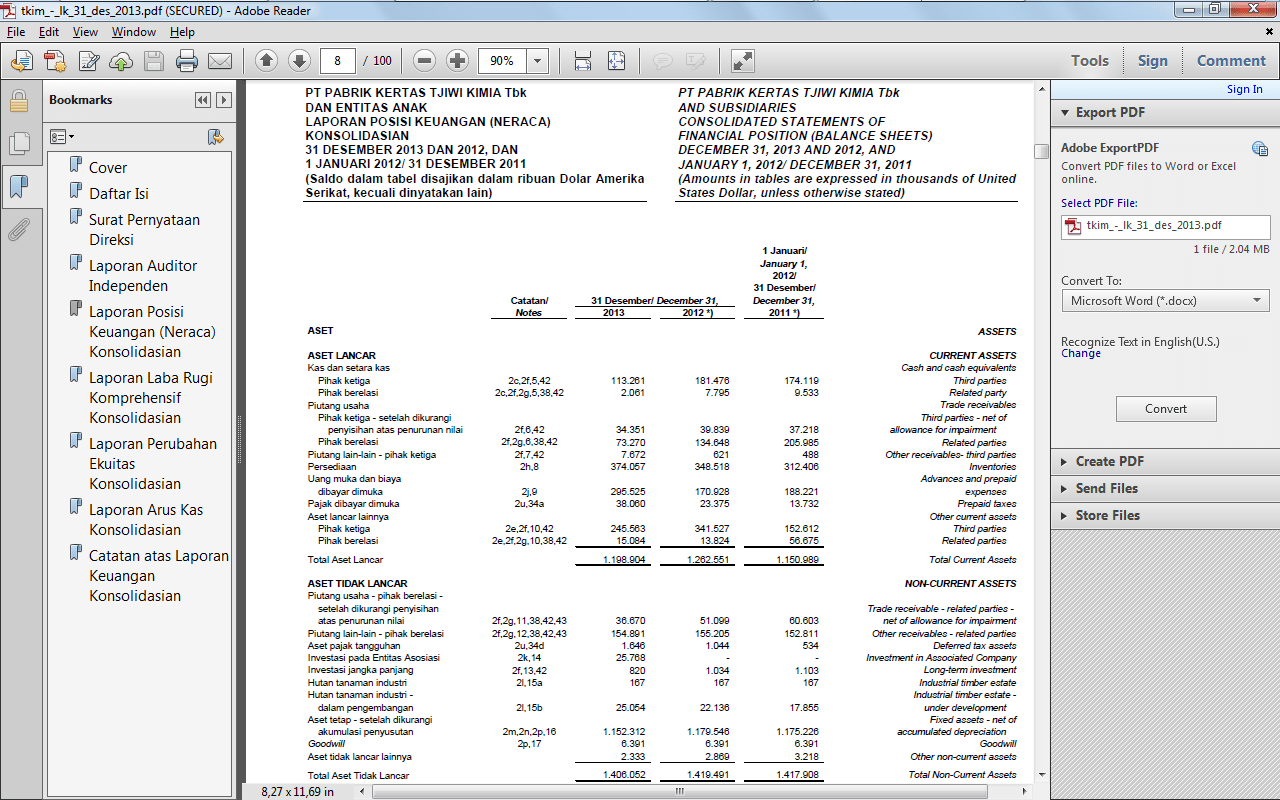
Task: Switch to the Comment pane
Action: (x=1231, y=61)
